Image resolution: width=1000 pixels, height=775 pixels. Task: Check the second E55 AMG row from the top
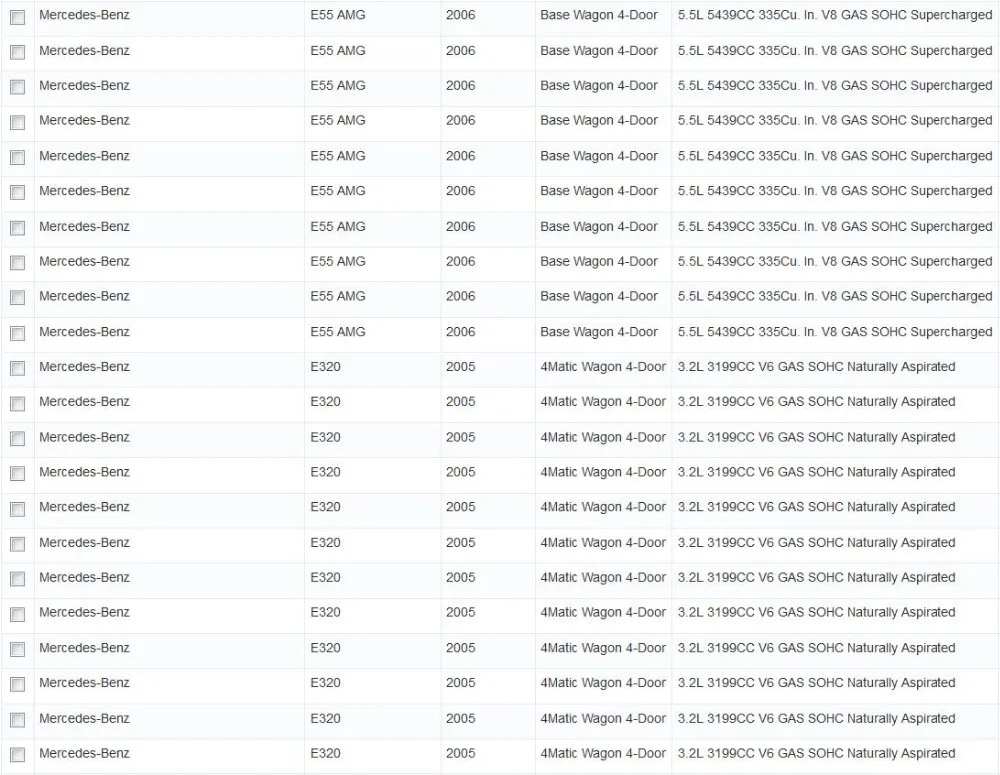[18, 52]
